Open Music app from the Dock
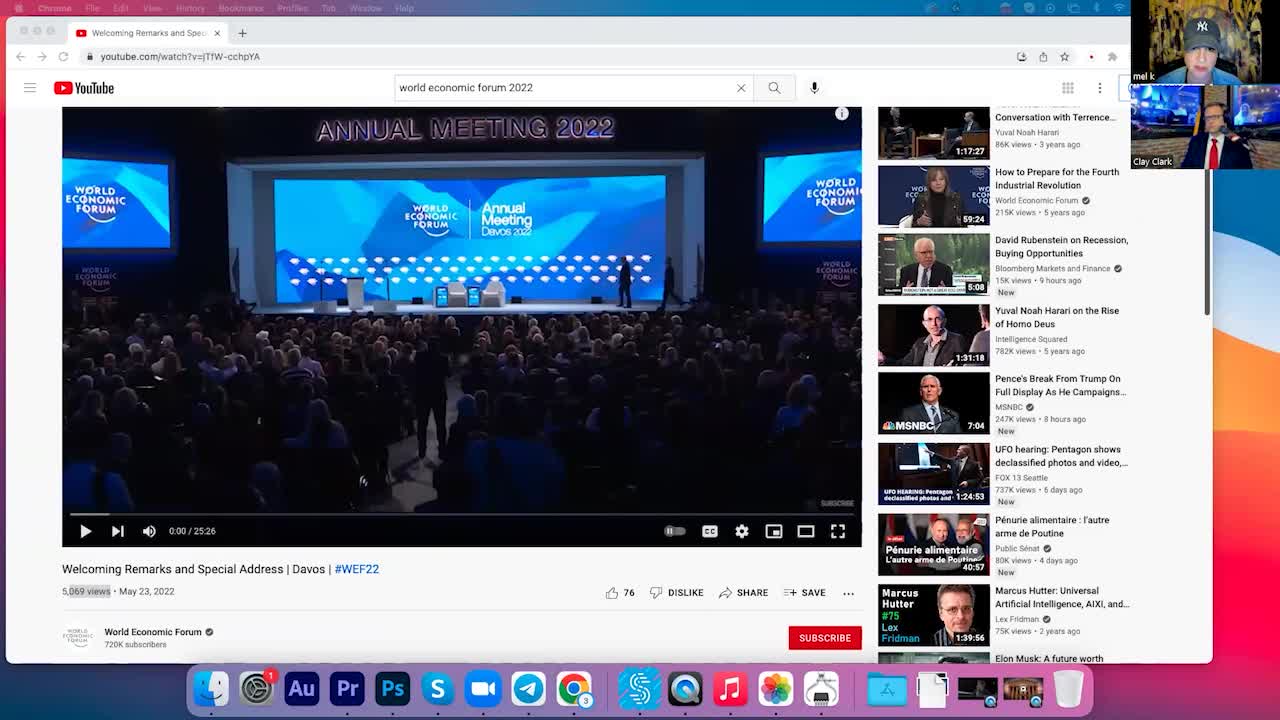This screenshot has width=1280, height=720. tap(730, 689)
